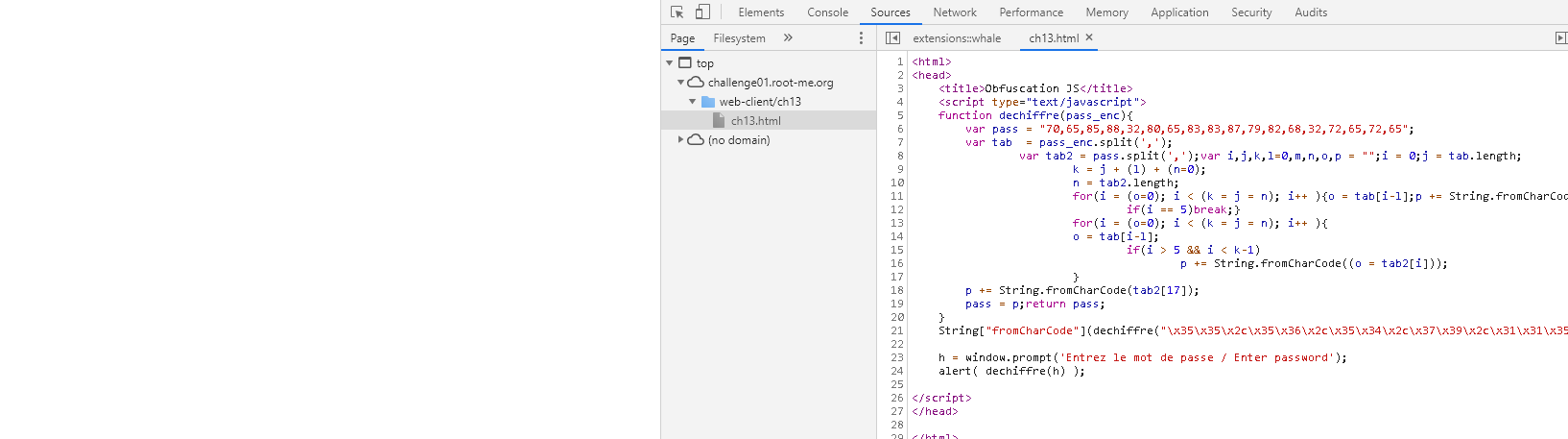Screen dimensions: 1568x439
Task: Click the 'function dechiffre(pass_enc){' code line
Action: 1035,115
